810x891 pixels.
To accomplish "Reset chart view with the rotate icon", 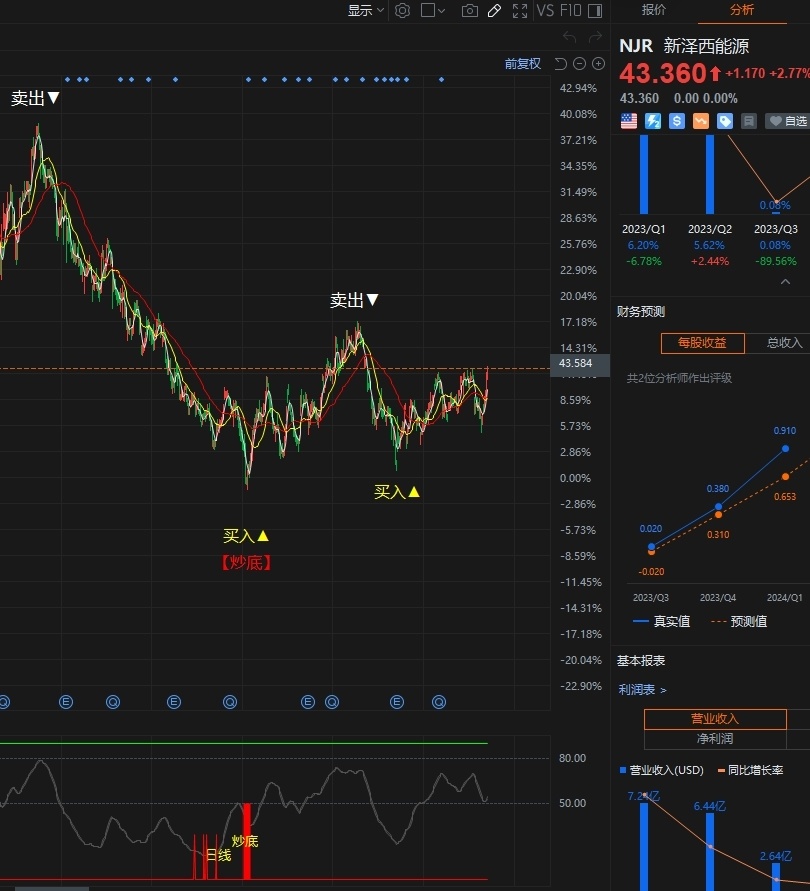I will pyautogui.click(x=560, y=64).
